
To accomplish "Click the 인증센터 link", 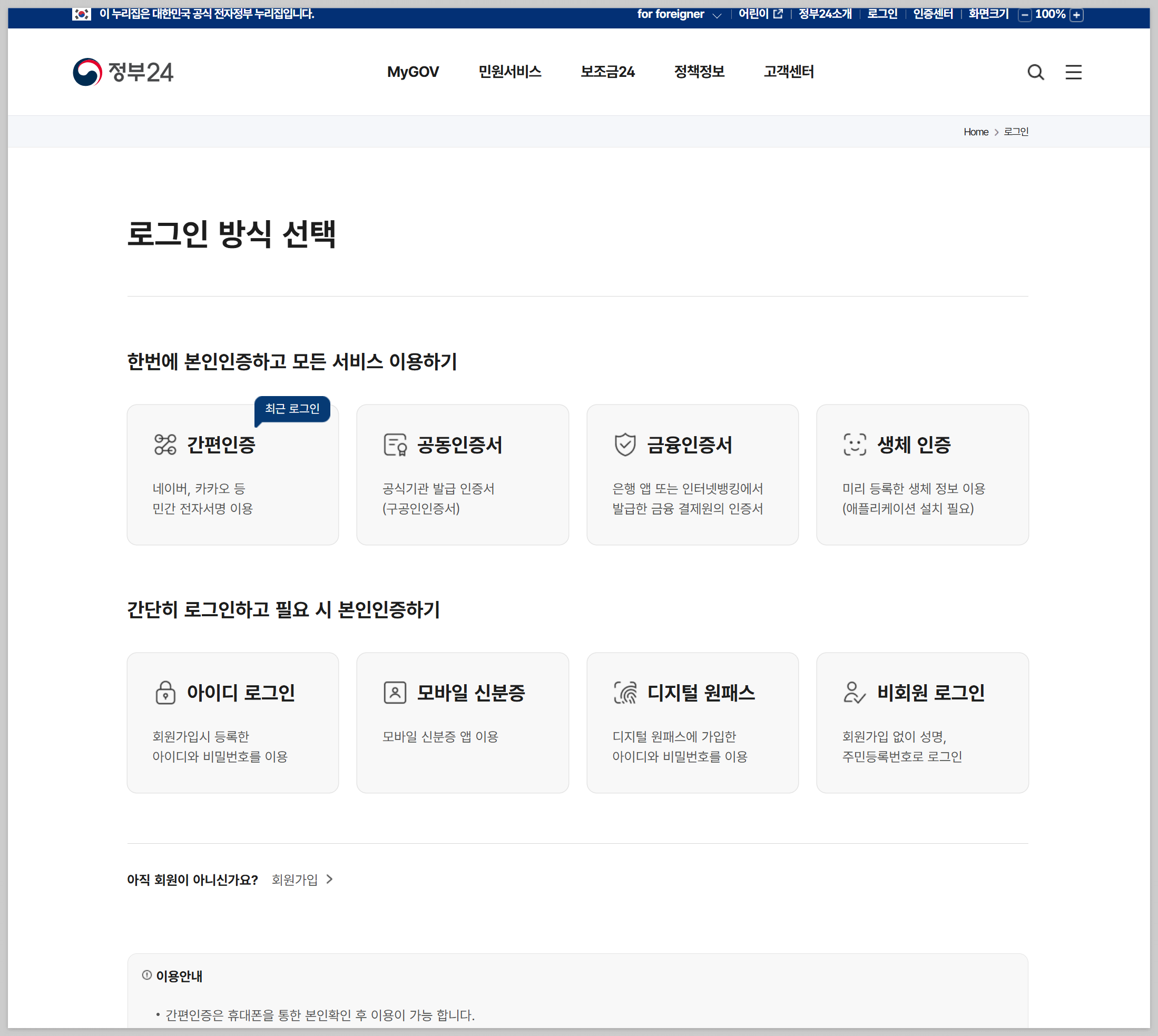I will (x=933, y=14).
